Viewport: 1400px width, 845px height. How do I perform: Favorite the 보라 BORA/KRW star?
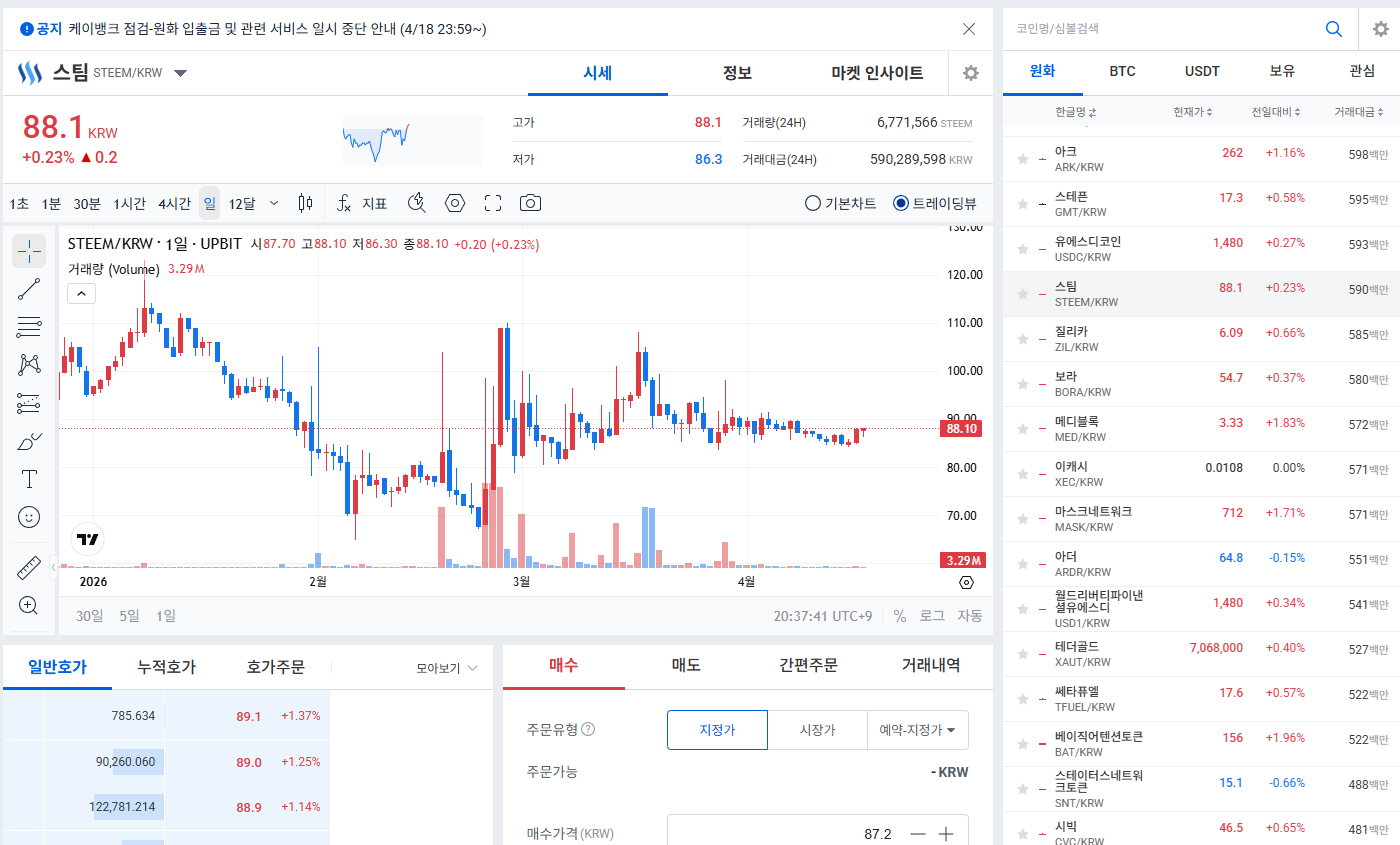coord(1022,384)
